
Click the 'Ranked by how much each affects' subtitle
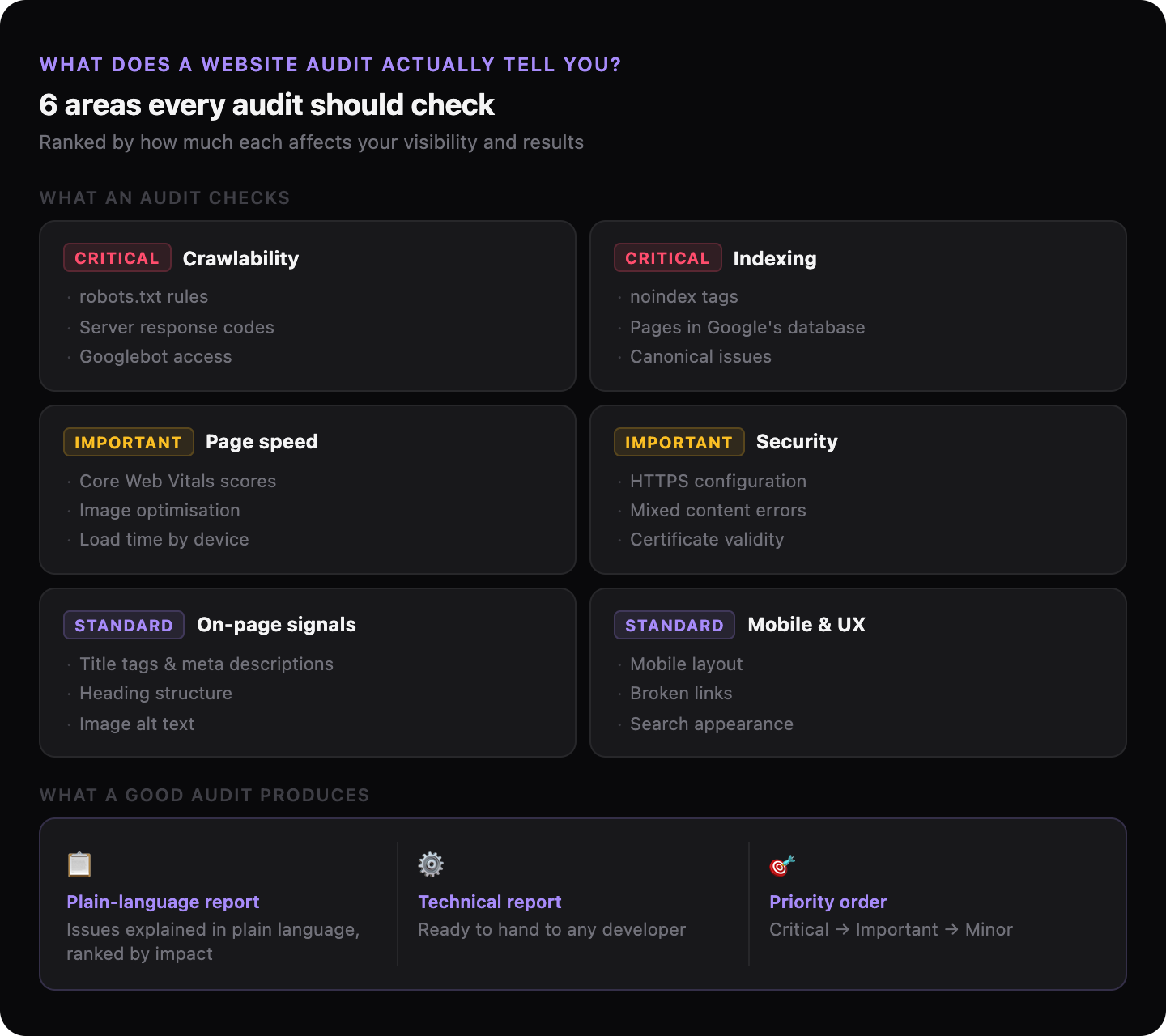point(311,142)
